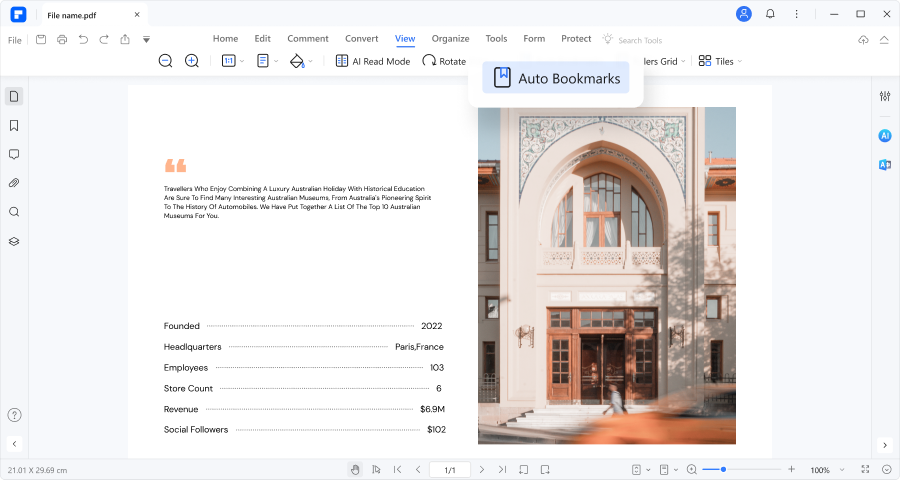Expand the Tiles dropdown arrow
The width and height of the screenshot is (900, 480).
(x=740, y=61)
